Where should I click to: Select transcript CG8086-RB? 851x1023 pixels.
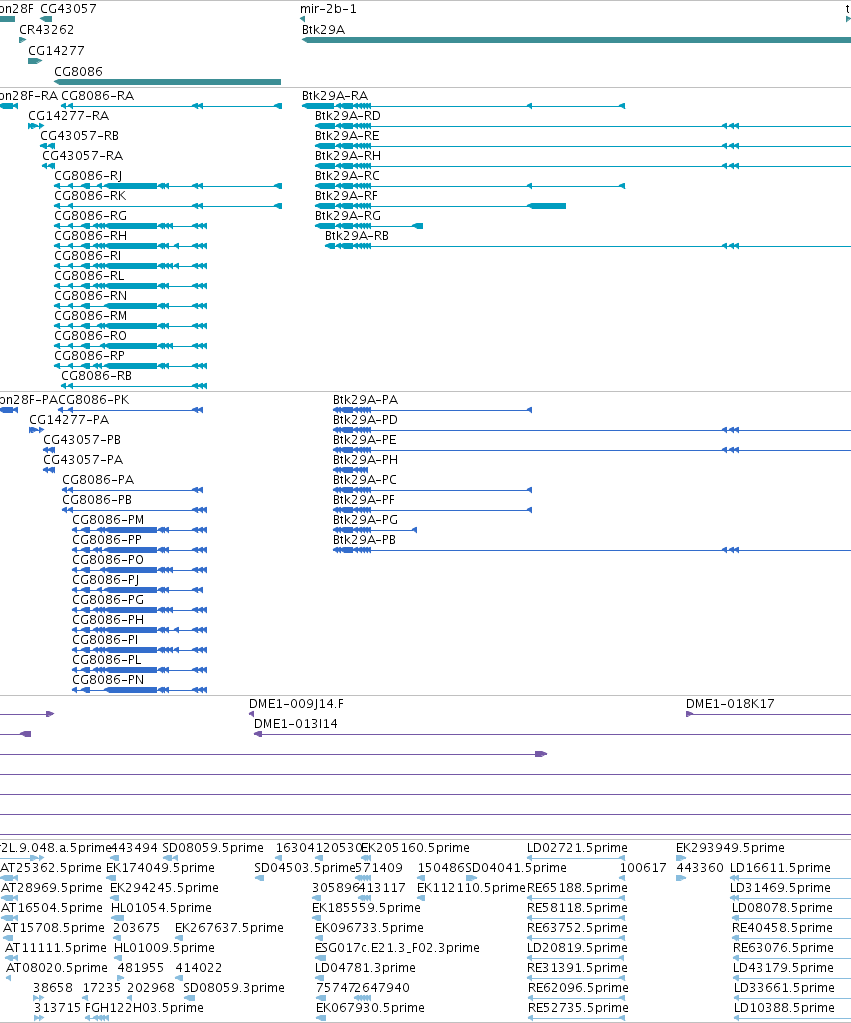click(97, 376)
